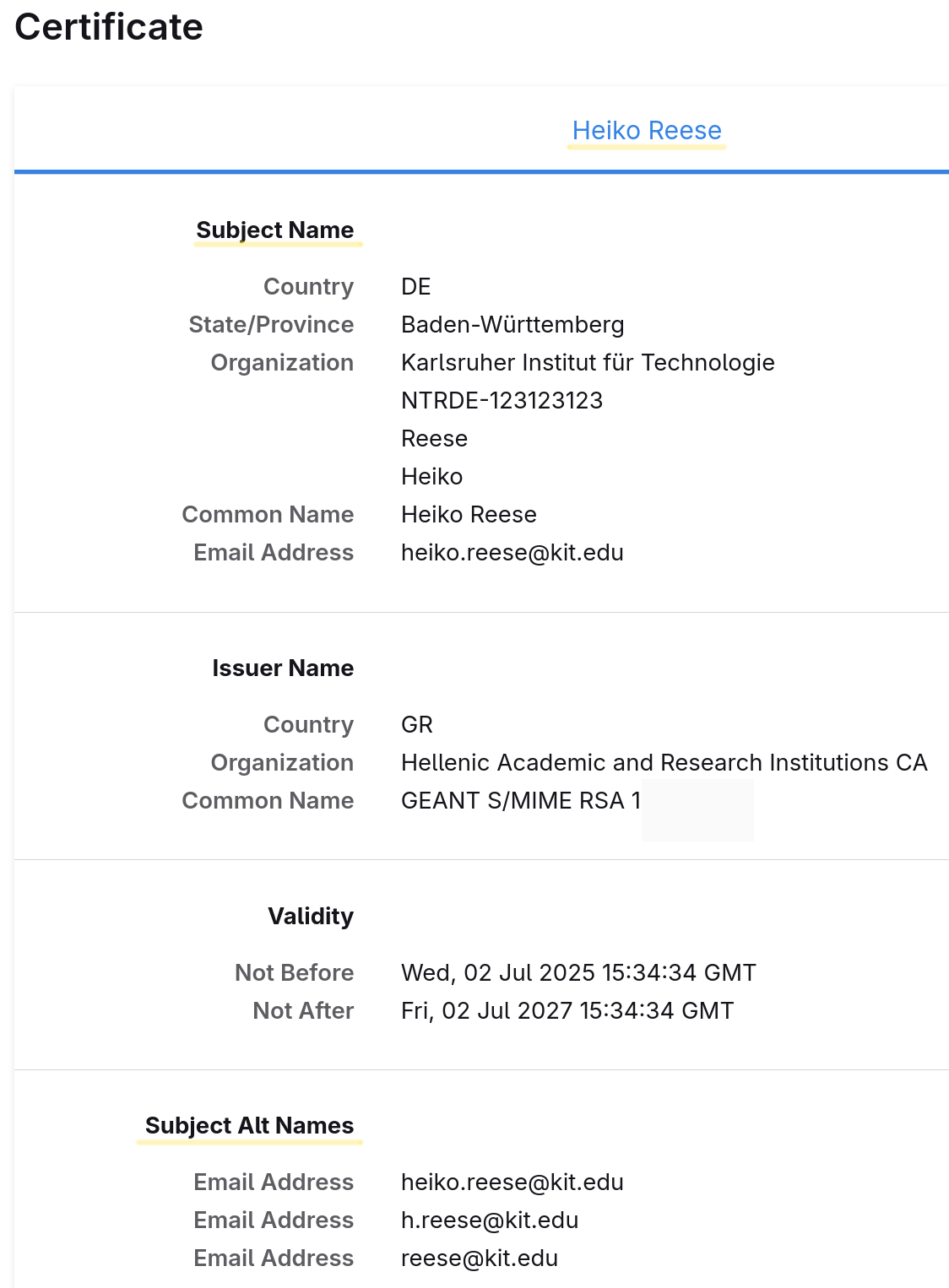Select the h.reese@kit.edu alt name

pyautogui.click(x=490, y=1220)
